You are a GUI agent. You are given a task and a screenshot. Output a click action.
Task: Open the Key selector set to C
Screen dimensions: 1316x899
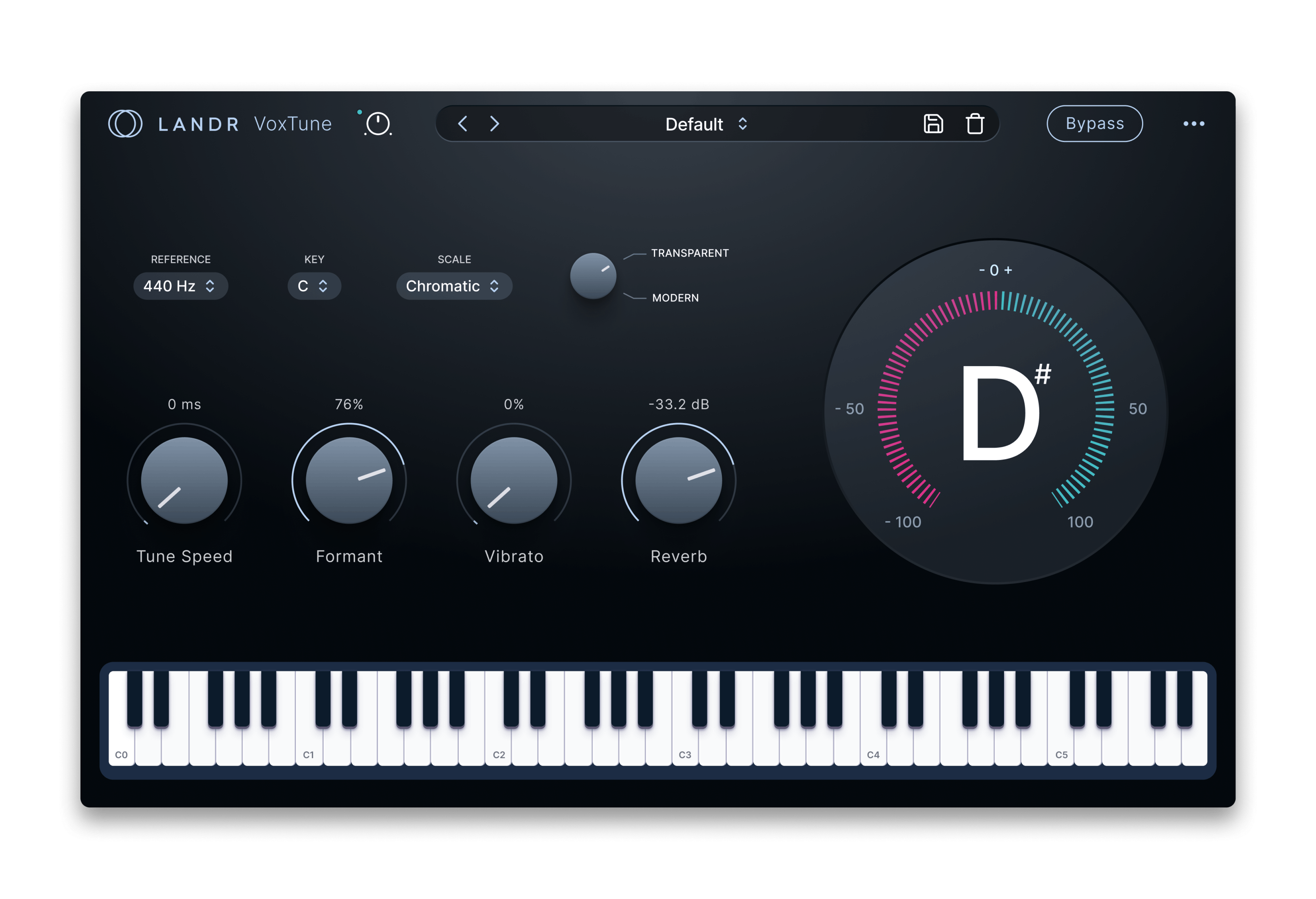pyautogui.click(x=314, y=286)
